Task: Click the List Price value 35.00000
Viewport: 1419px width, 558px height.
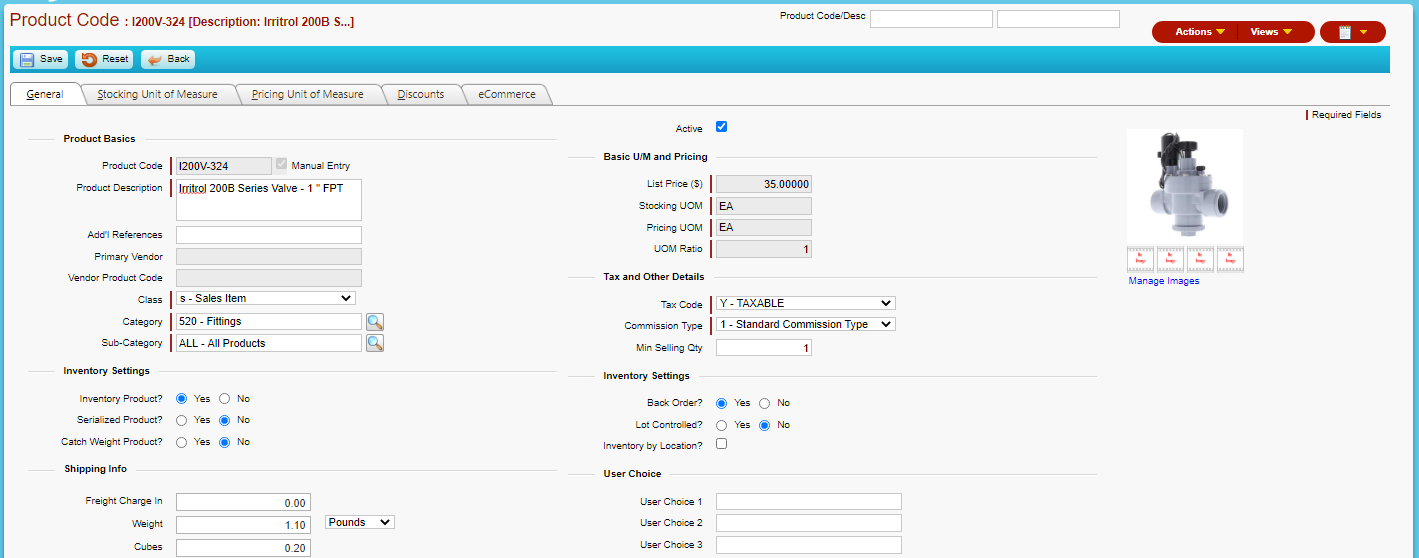Action: pos(764,184)
